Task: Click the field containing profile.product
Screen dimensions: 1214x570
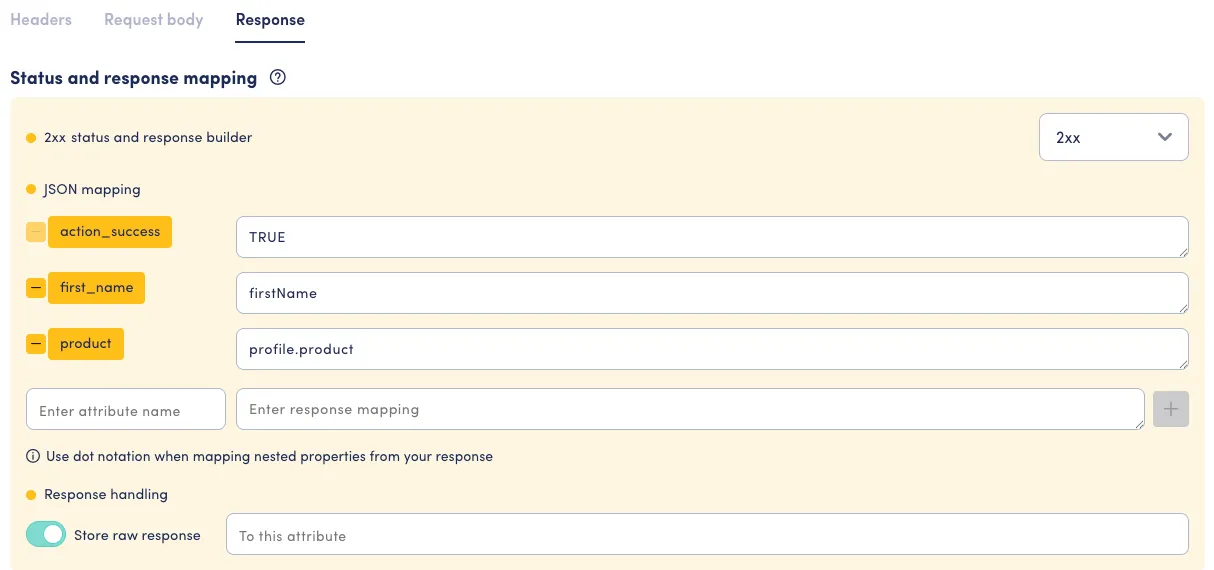Action: pos(712,349)
